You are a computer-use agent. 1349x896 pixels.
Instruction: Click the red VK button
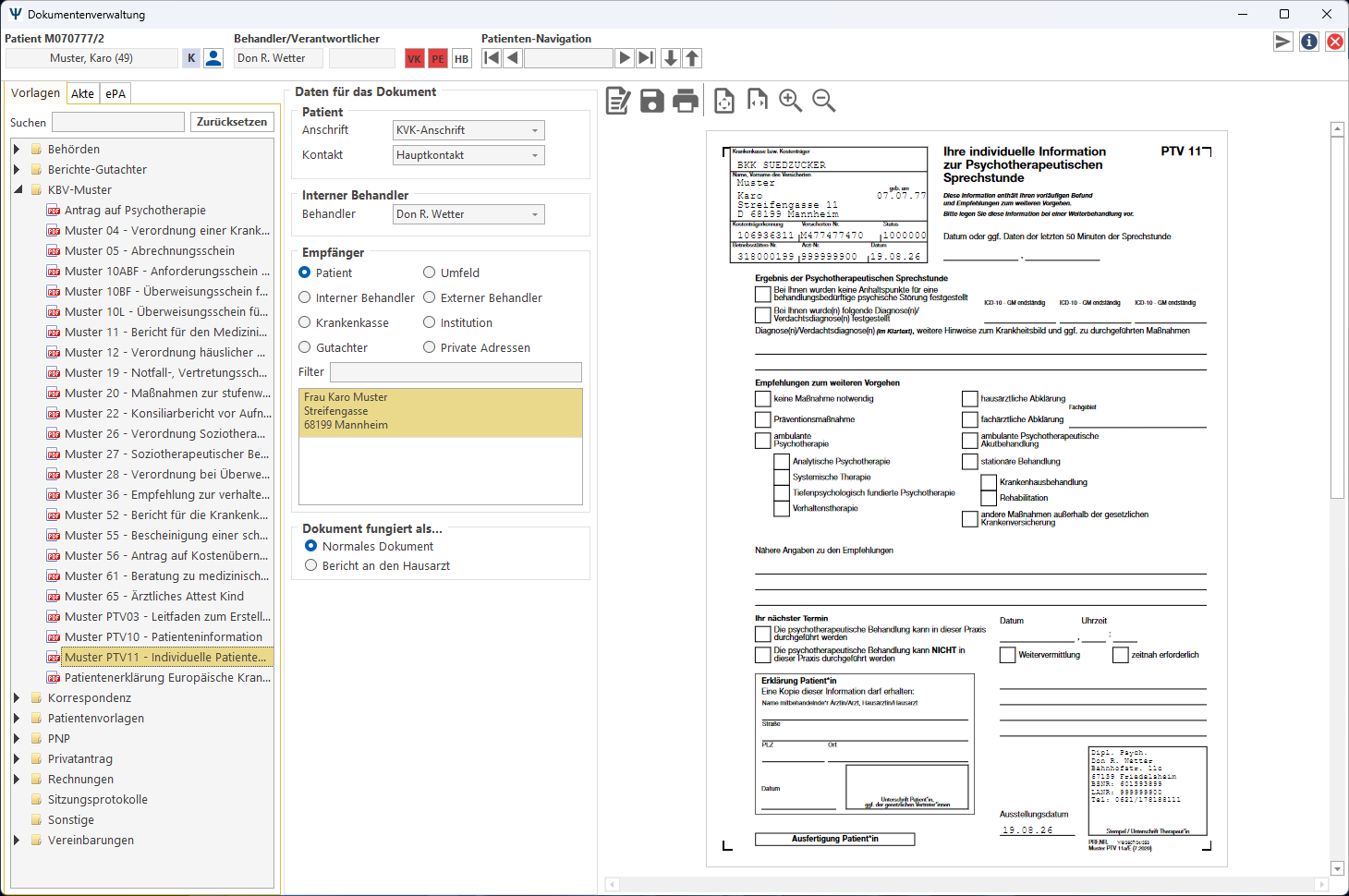coord(414,59)
